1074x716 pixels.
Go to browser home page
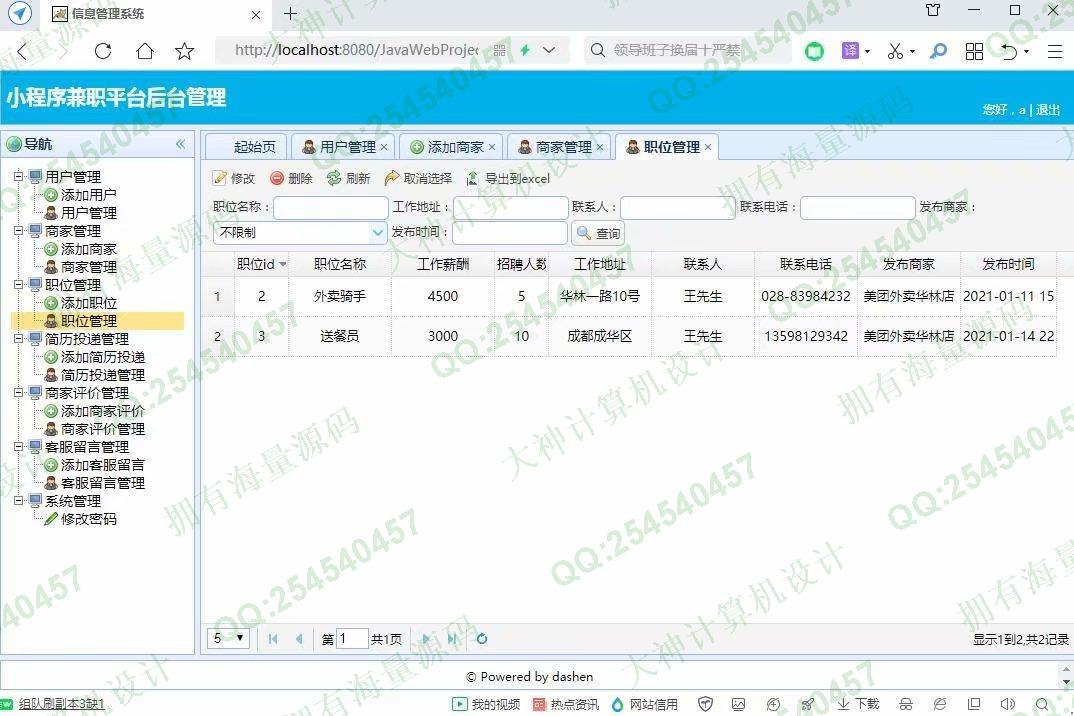(x=145, y=51)
